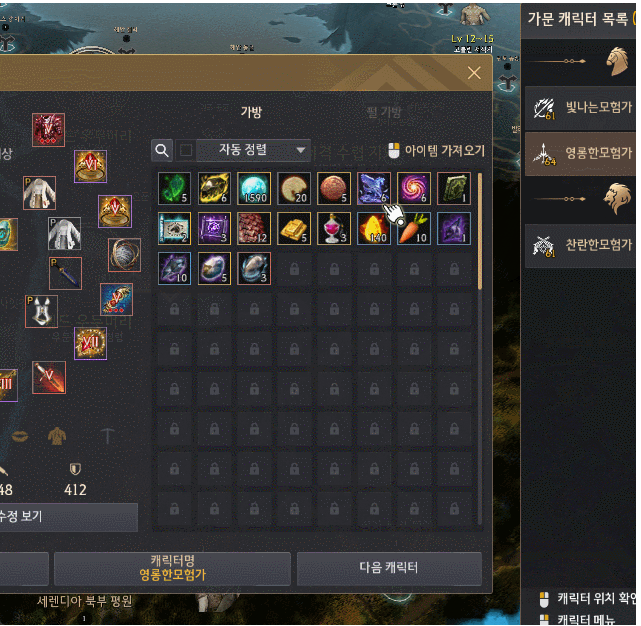
Task: Click the glowing blue orb item 1590
Action: click(254, 188)
